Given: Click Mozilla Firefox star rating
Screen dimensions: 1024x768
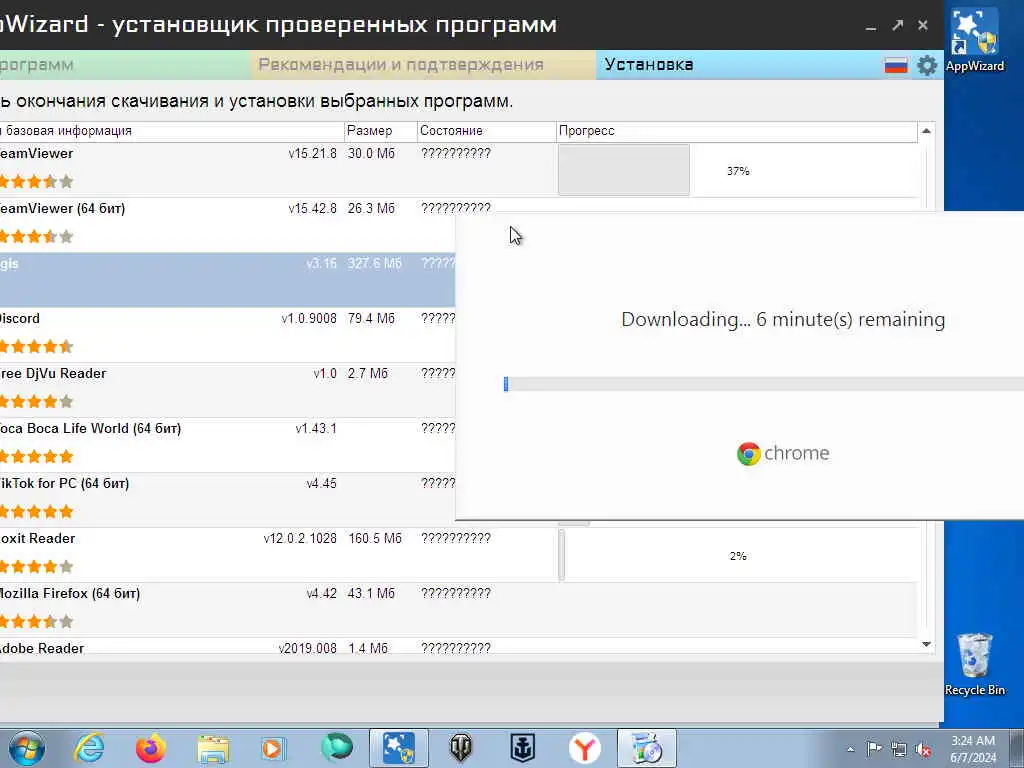Looking at the screenshot, I should (x=37, y=621).
